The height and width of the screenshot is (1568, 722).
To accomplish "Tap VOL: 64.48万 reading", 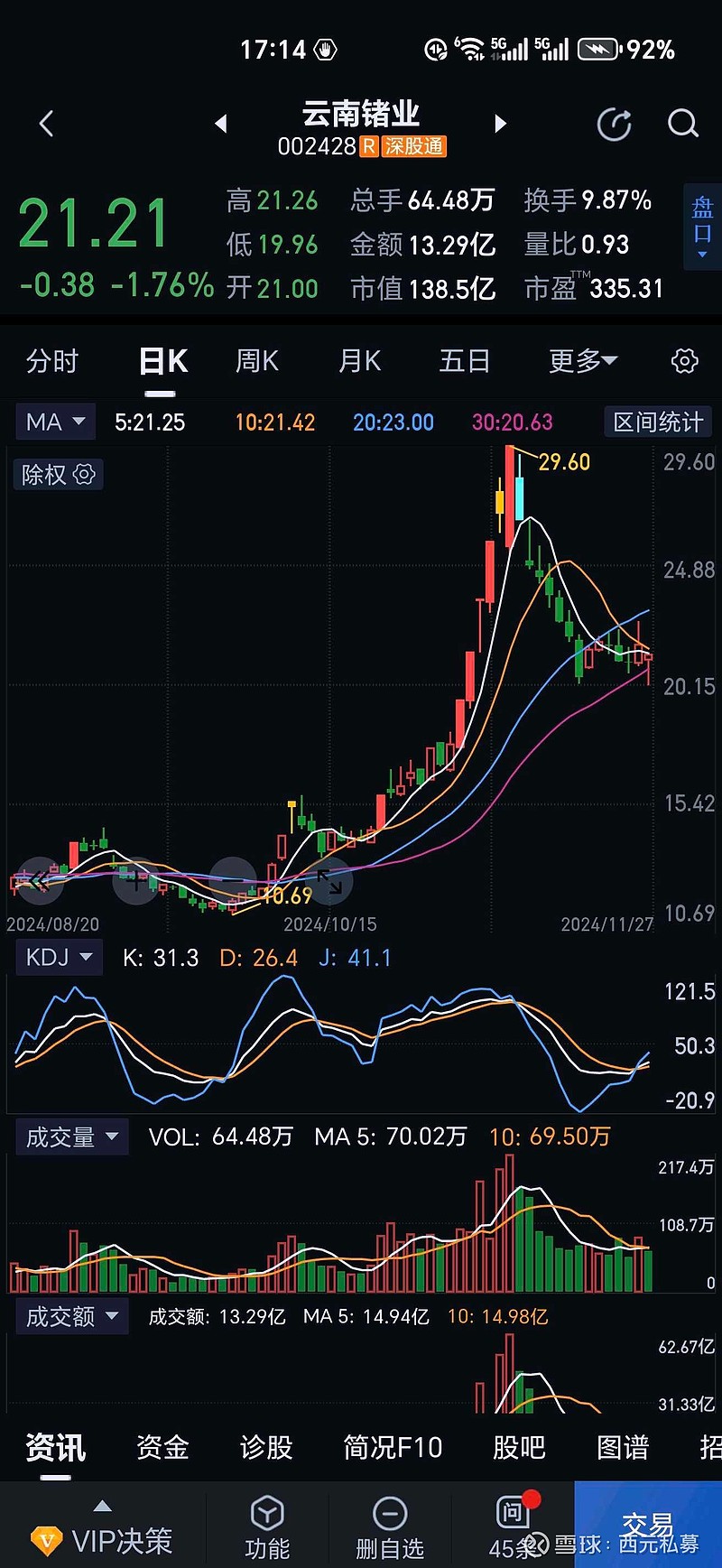I will [x=221, y=1137].
